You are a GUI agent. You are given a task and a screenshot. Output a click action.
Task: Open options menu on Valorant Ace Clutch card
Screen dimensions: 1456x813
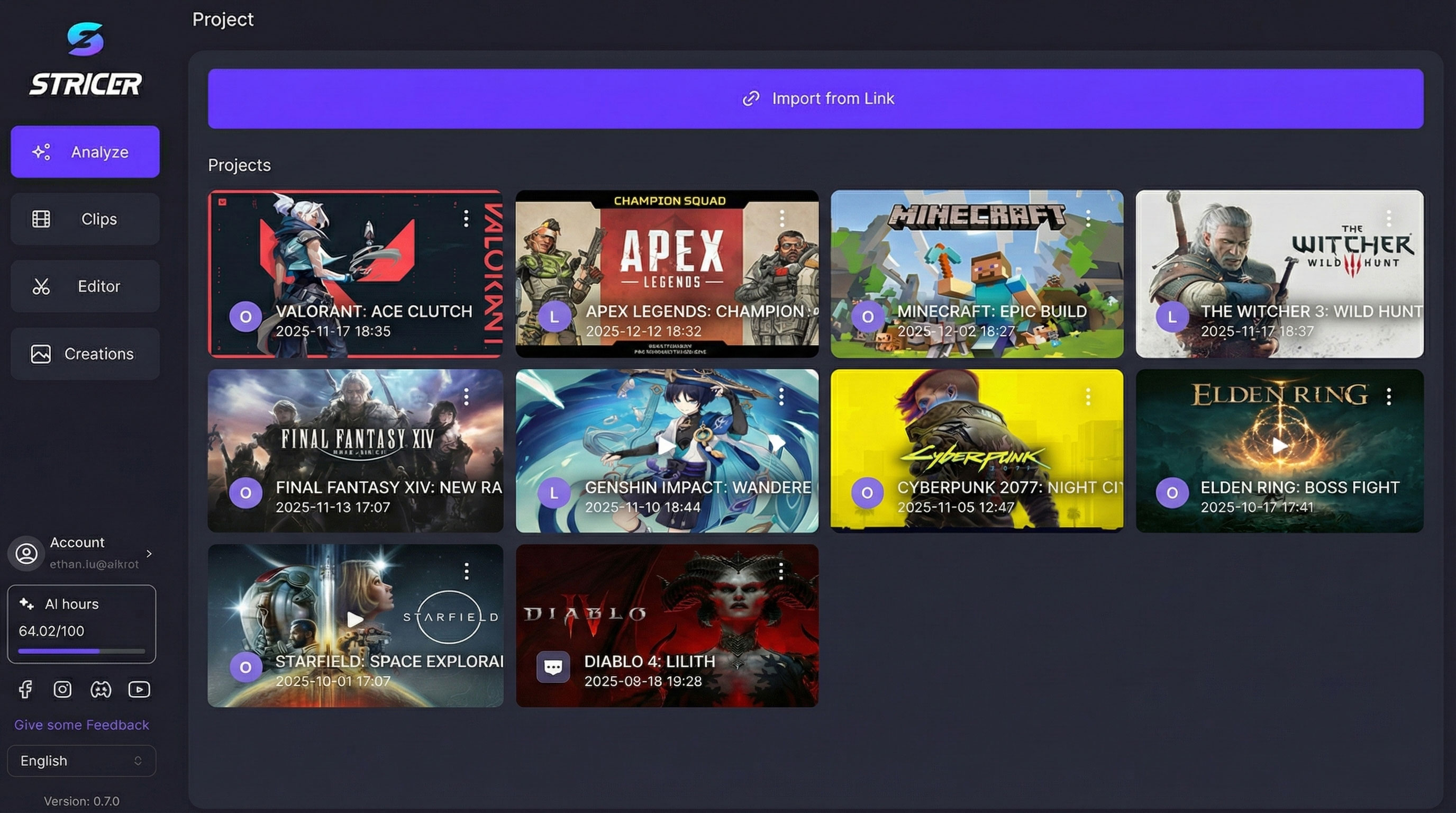466,219
